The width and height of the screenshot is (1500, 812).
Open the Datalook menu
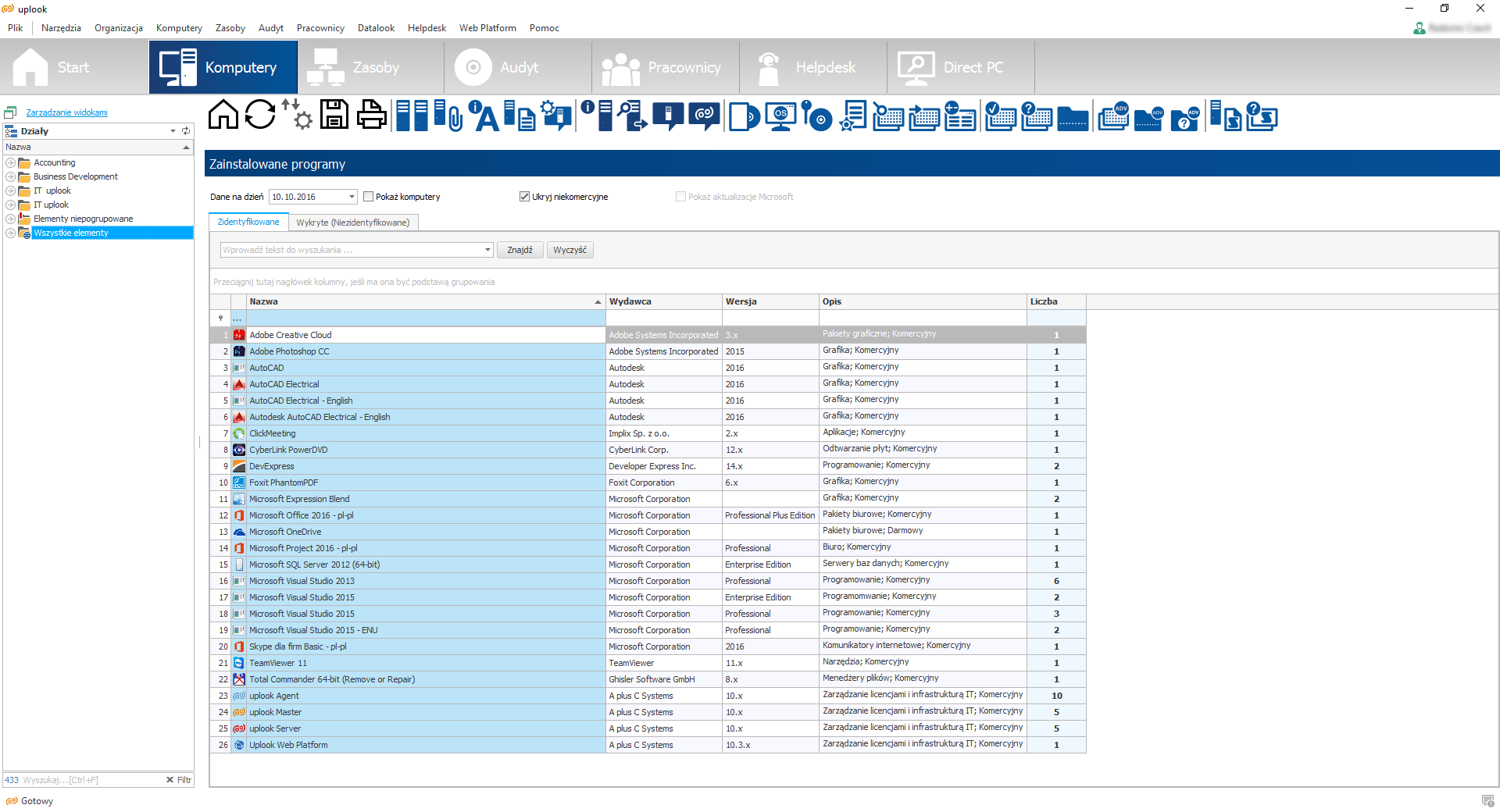tap(376, 28)
